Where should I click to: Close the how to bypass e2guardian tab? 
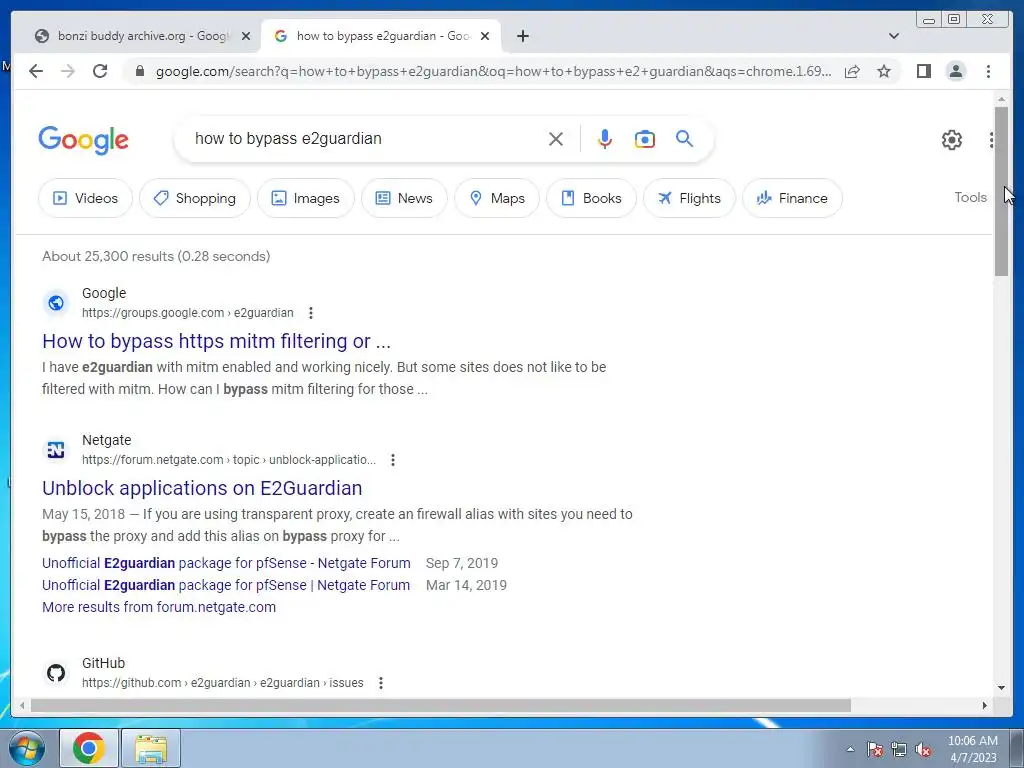[485, 36]
